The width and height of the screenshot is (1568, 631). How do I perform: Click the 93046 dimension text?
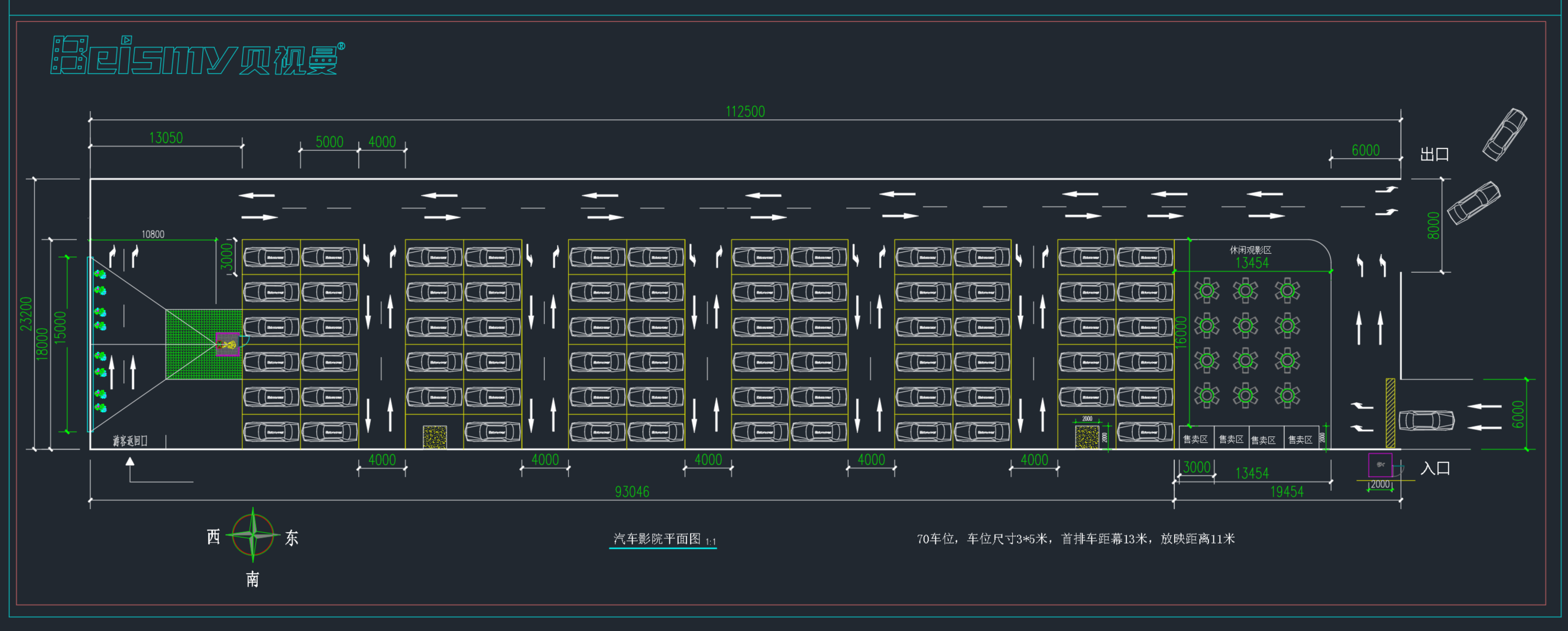632,491
